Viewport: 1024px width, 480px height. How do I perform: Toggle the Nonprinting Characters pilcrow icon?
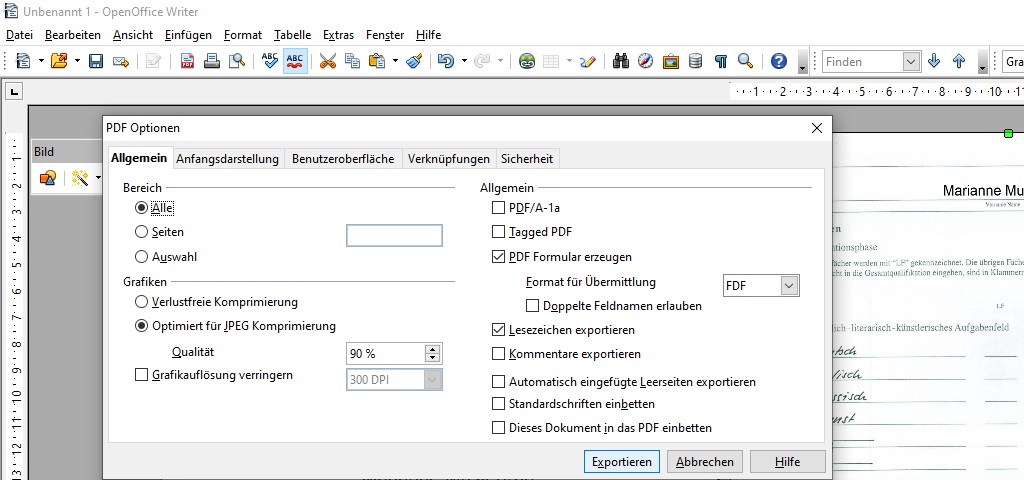coord(720,61)
